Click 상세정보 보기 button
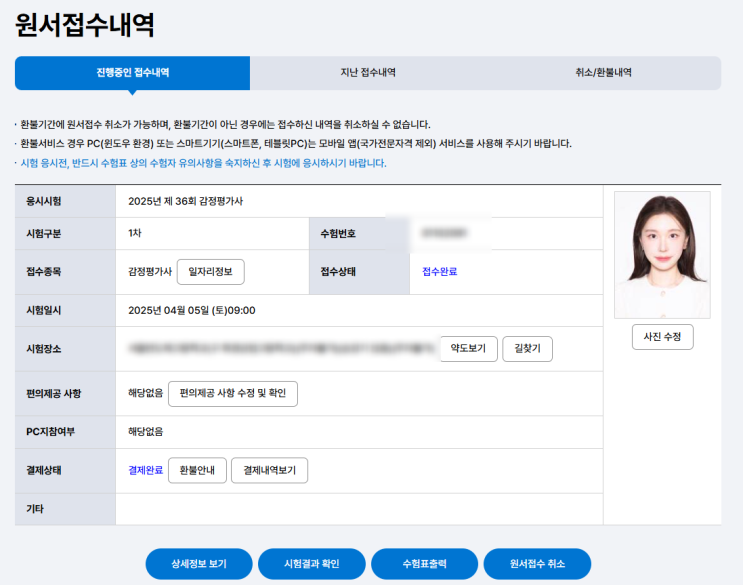Image resolution: width=743 pixels, height=585 pixels. coord(199,564)
